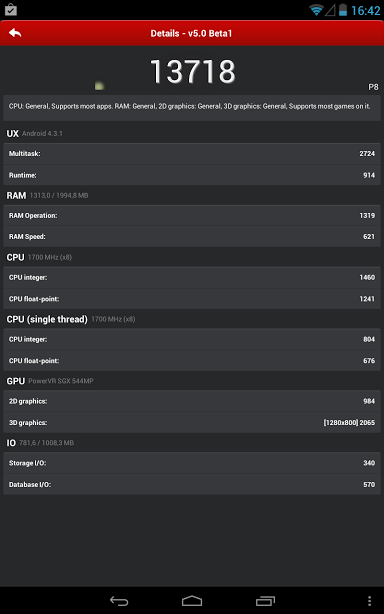Tap the RAM Speed result row
The height and width of the screenshot is (614, 384).
[x=192, y=237]
